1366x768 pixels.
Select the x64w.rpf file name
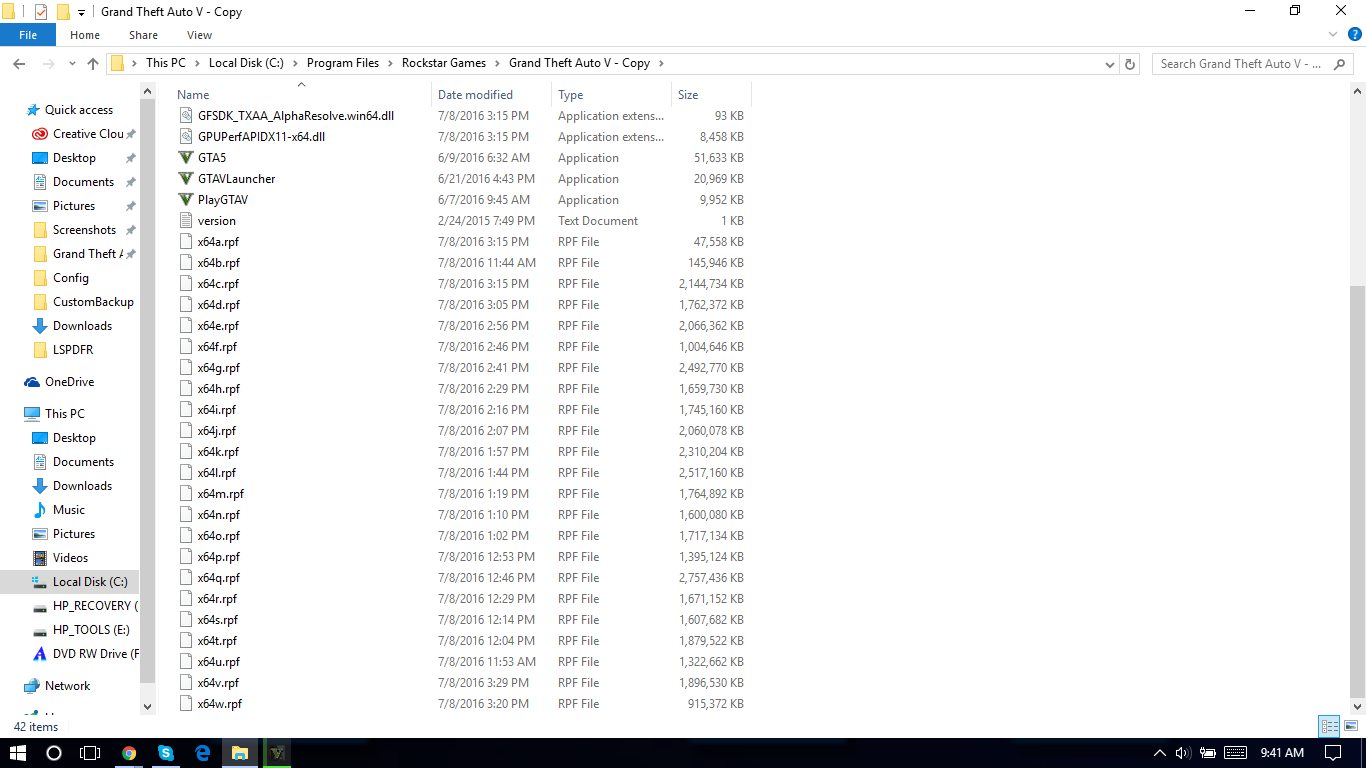click(x=220, y=704)
